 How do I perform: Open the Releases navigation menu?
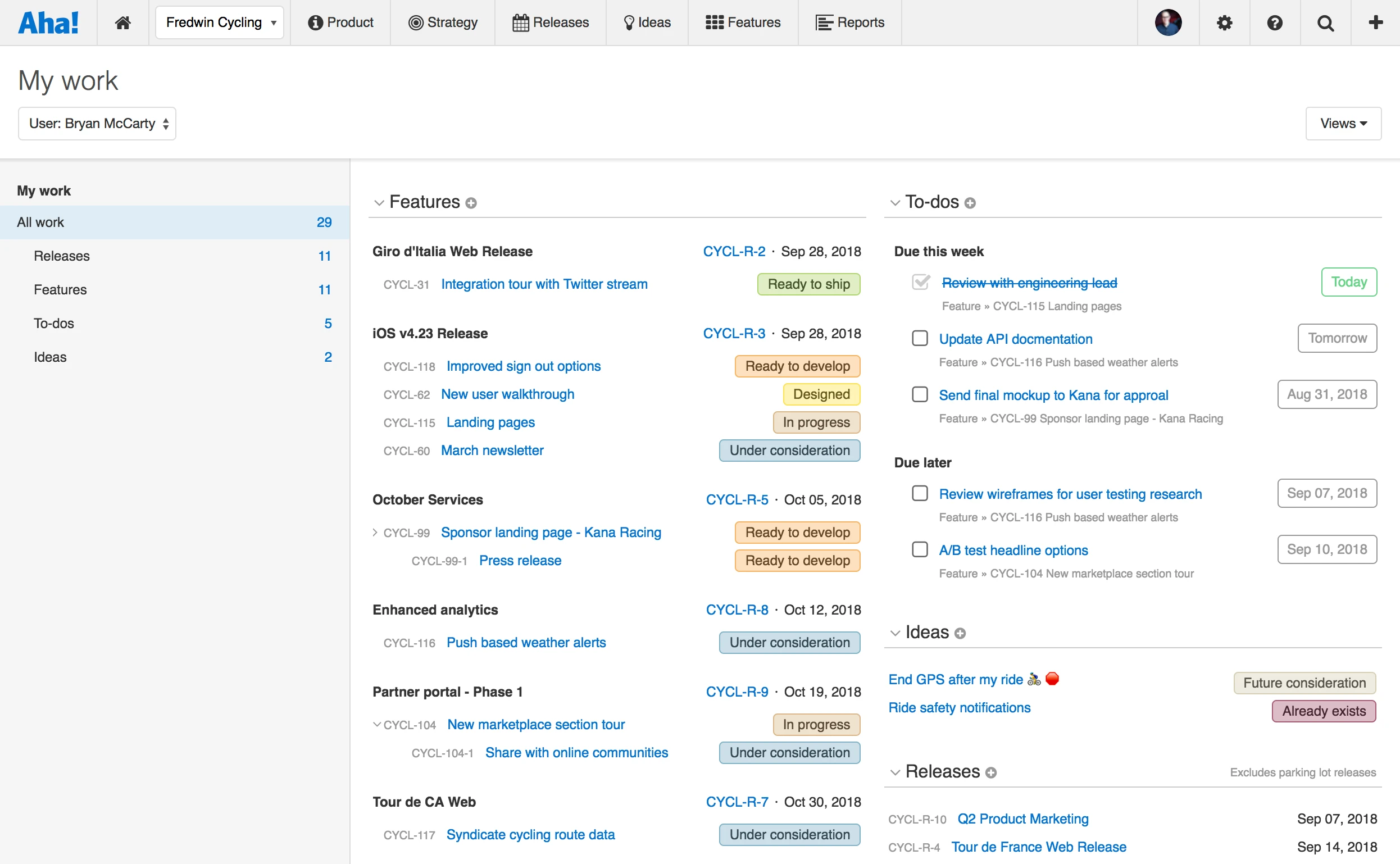551,23
